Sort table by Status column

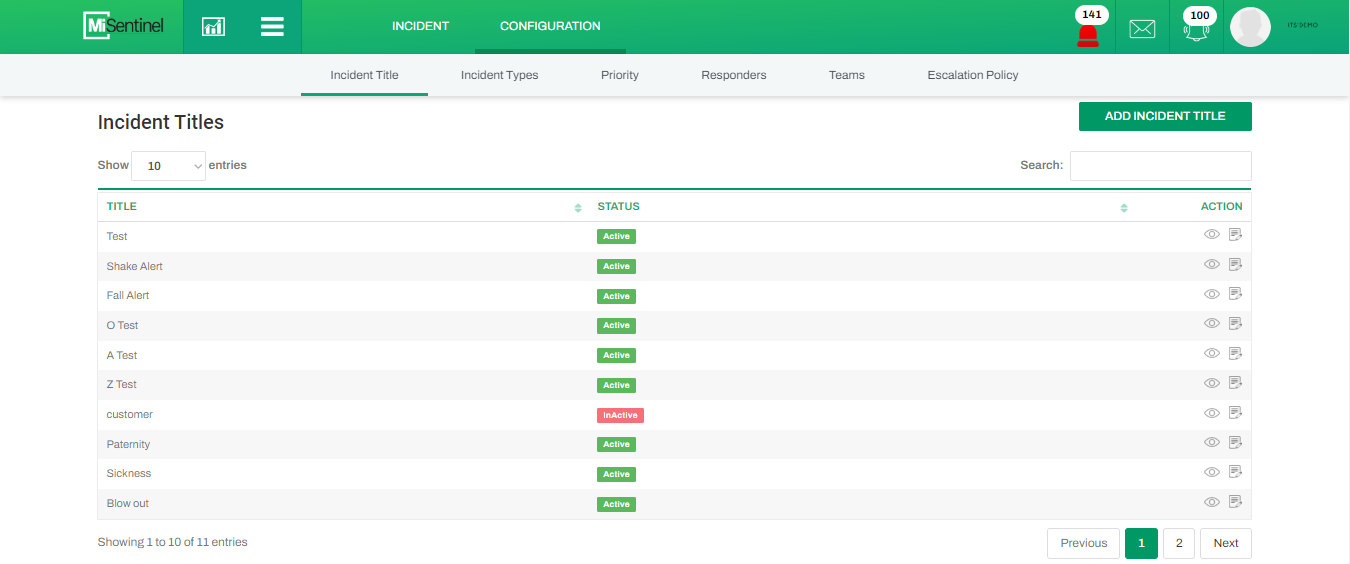click(x=1124, y=208)
